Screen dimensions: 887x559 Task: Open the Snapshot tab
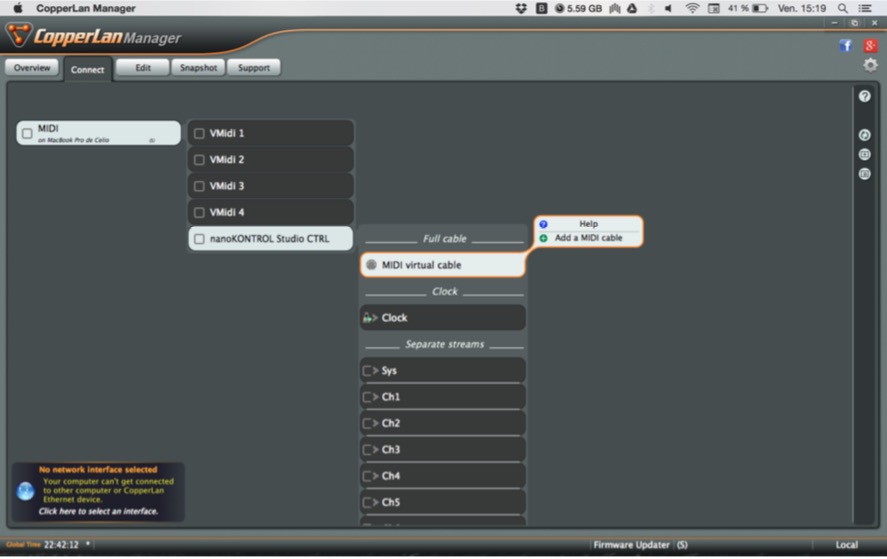click(198, 68)
